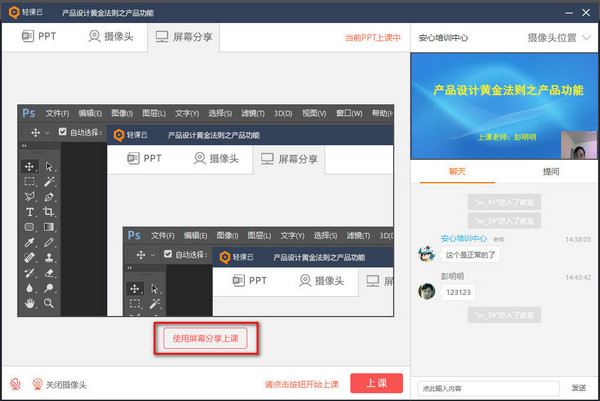Toggle the 自动选择 checkbox in the larger Photoshop options bar
Image resolution: width=600 pixels, height=401 pixels.
point(62,132)
